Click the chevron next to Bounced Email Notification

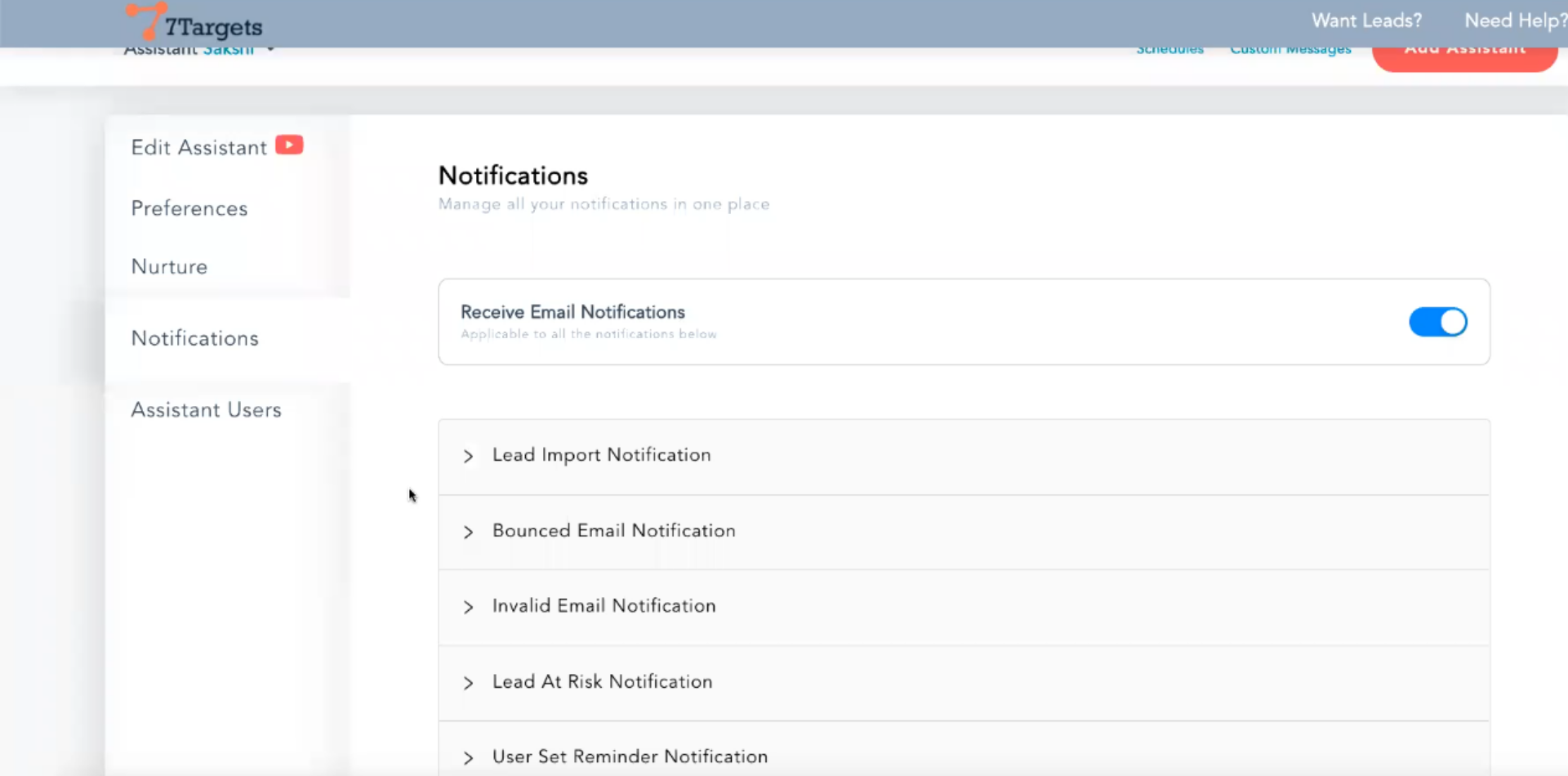(x=468, y=532)
